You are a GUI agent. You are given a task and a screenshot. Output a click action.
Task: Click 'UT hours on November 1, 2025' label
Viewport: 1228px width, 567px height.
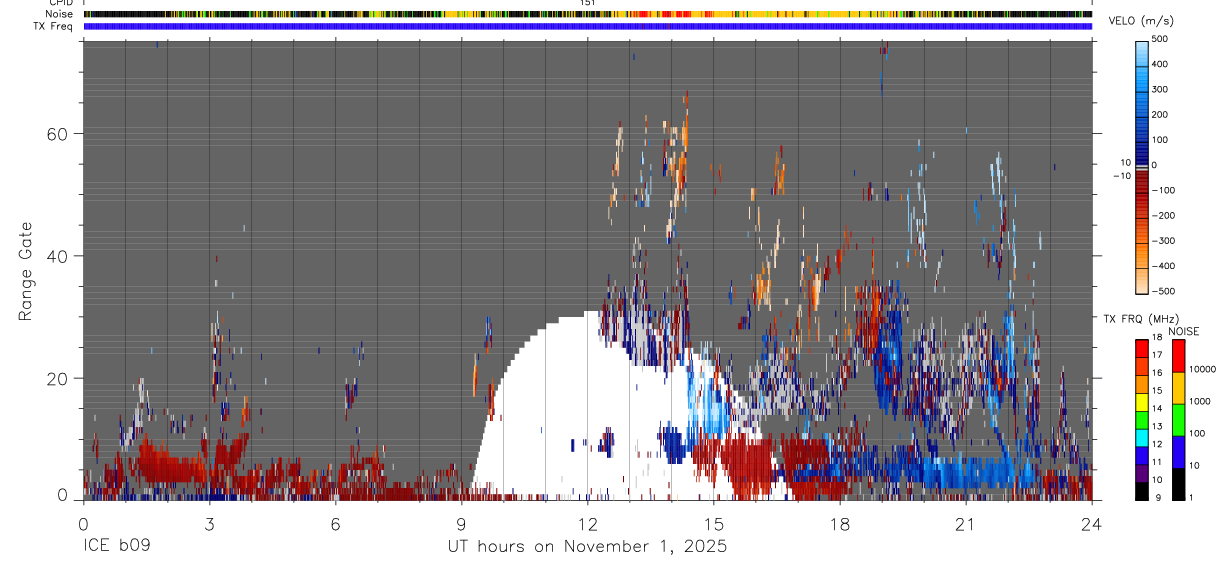coord(587,547)
